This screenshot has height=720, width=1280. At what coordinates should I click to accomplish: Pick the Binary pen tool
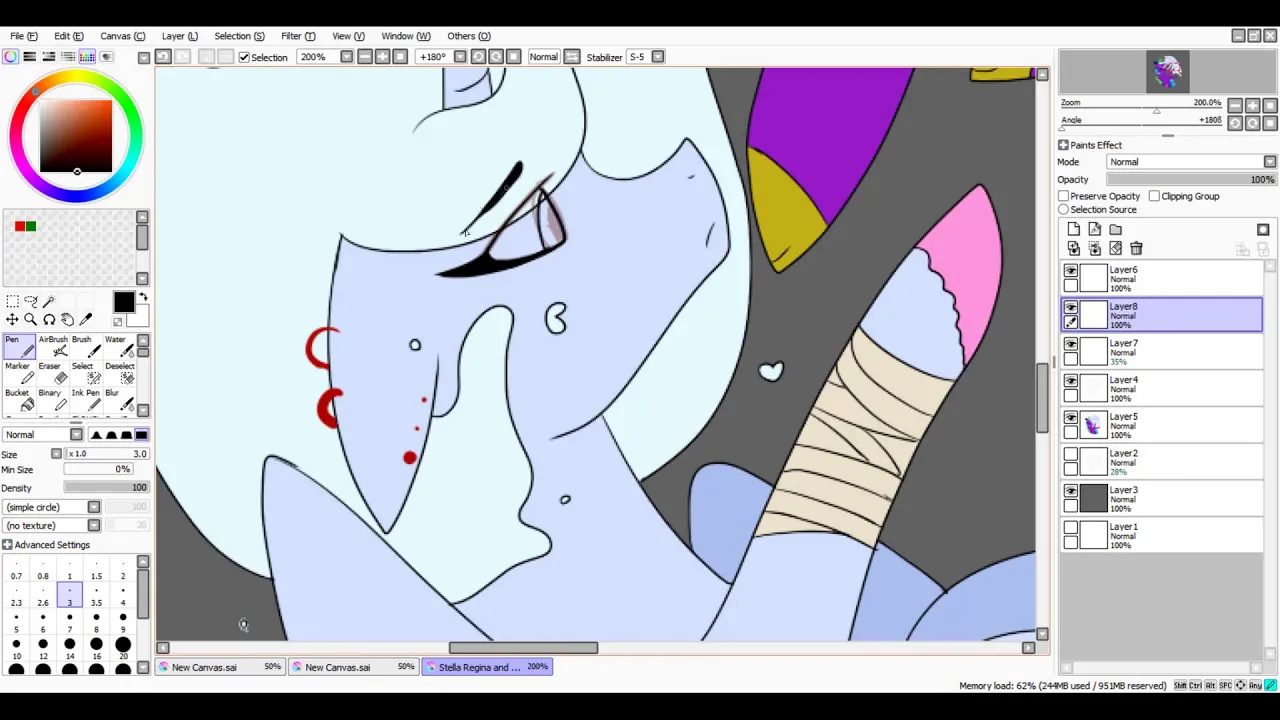(52, 400)
